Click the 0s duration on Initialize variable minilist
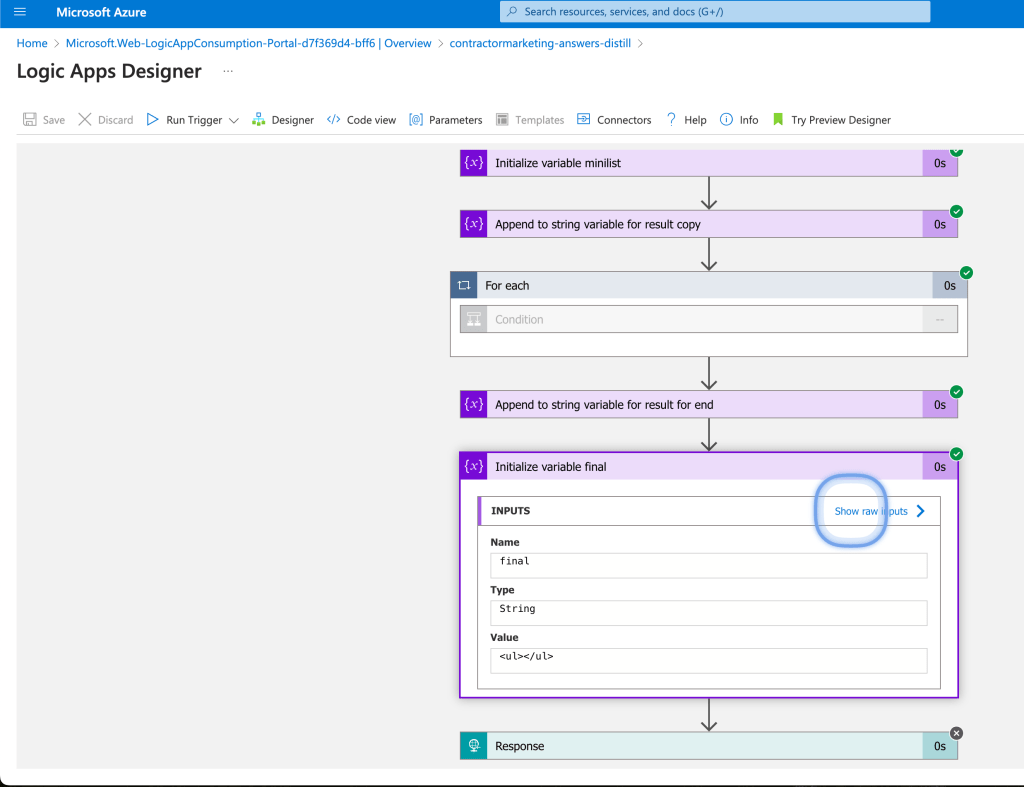Image resolution: width=1024 pixels, height=787 pixels. (940, 163)
